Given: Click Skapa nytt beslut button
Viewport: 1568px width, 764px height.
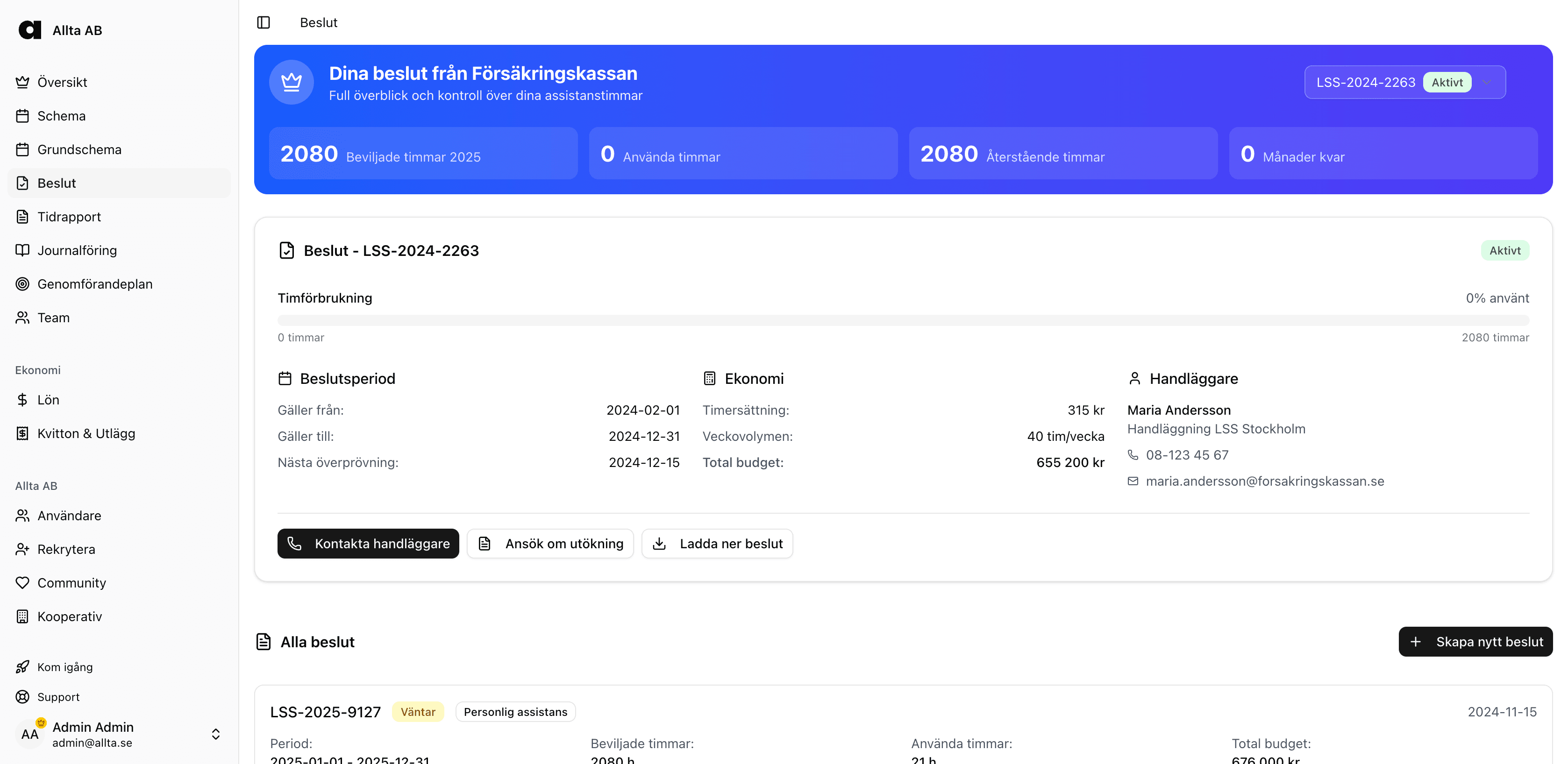Looking at the screenshot, I should [1475, 642].
